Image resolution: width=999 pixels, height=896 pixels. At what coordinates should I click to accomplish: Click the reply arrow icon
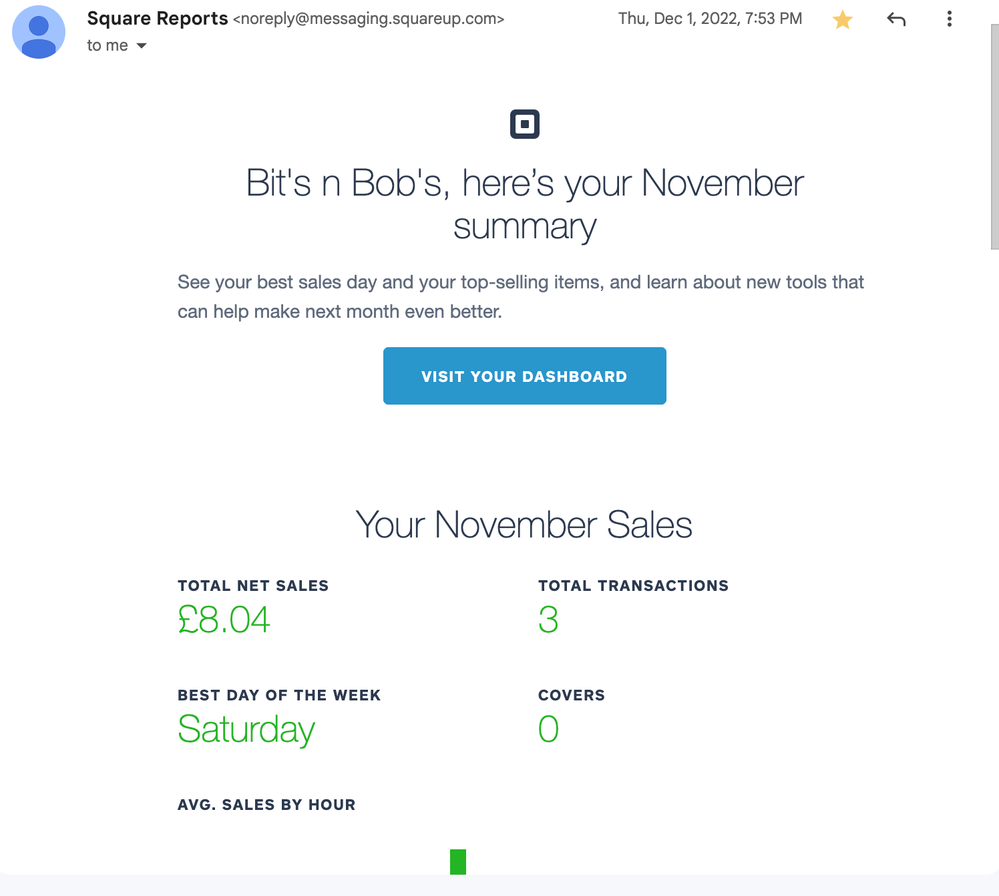pos(896,19)
